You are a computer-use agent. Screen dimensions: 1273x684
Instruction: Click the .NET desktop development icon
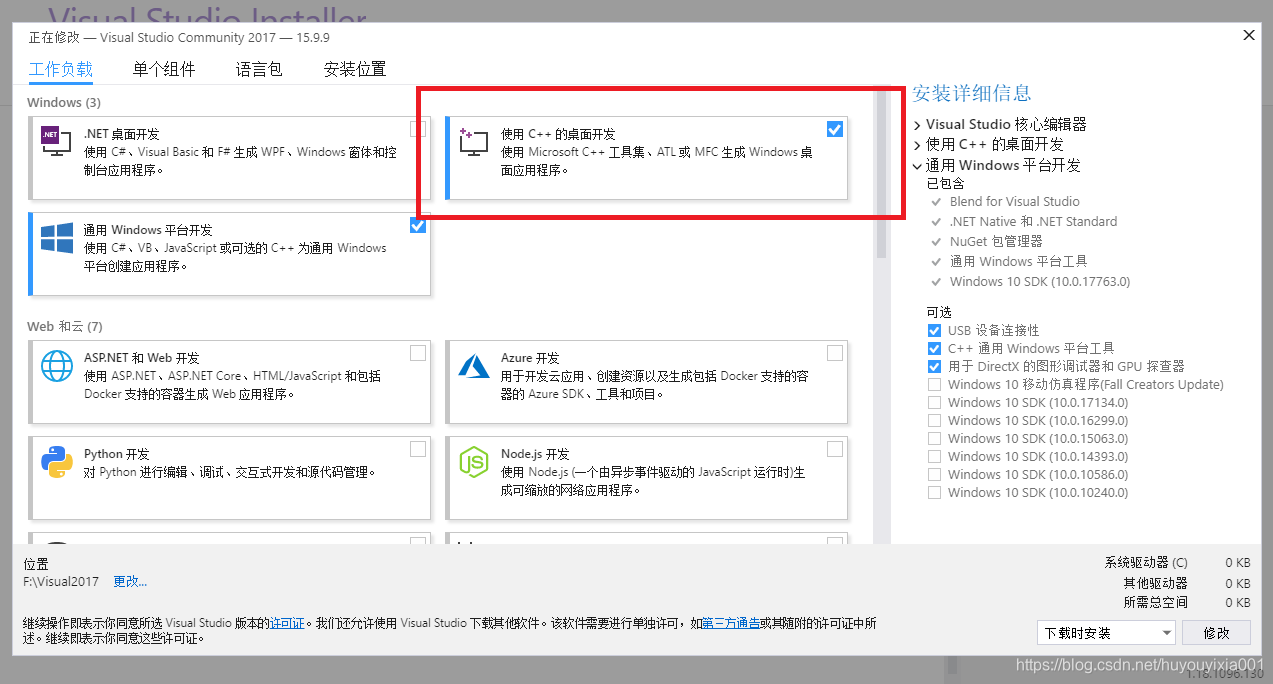tap(56, 140)
